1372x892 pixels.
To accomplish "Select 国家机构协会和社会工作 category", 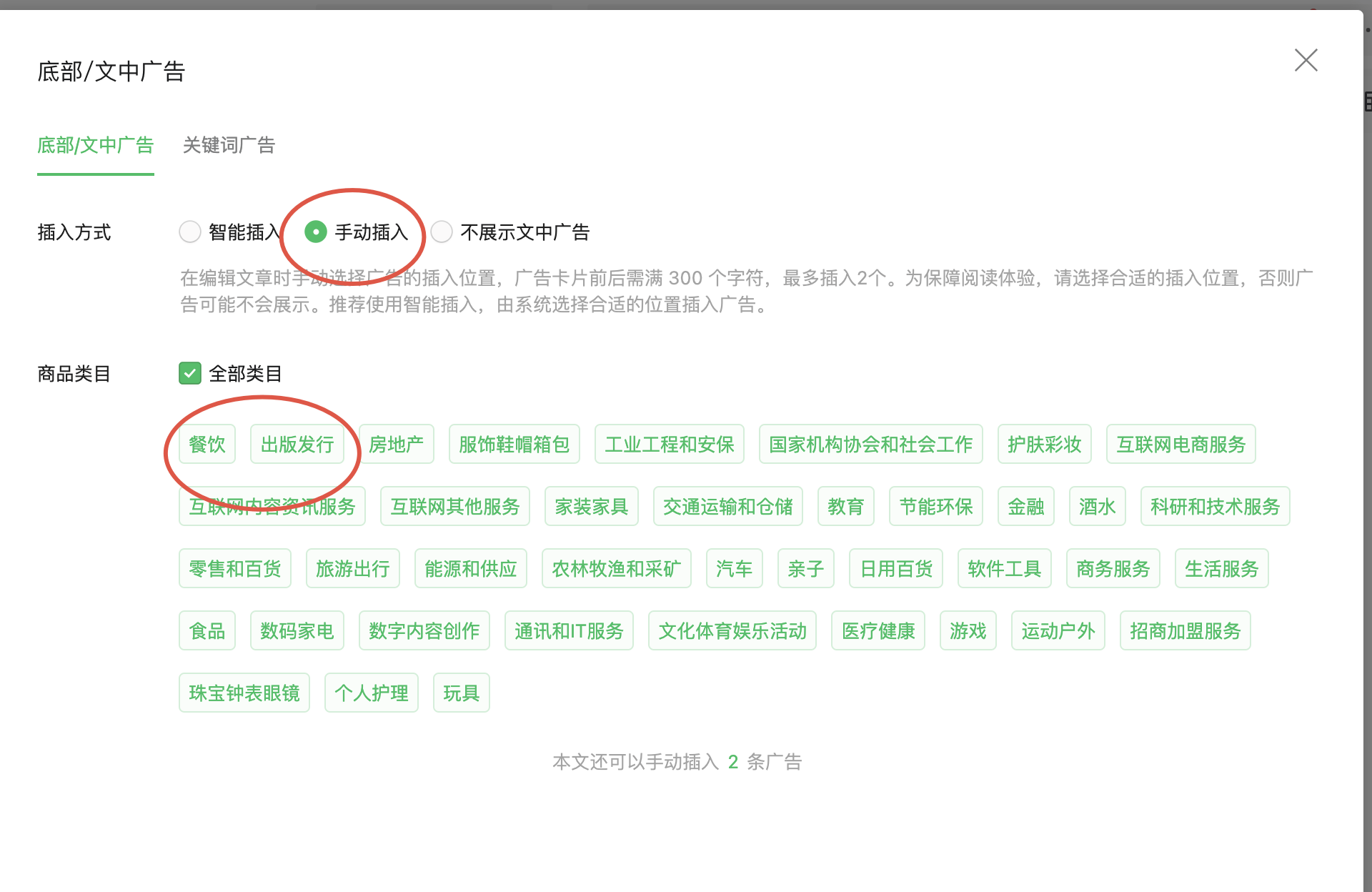I will (x=871, y=444).
